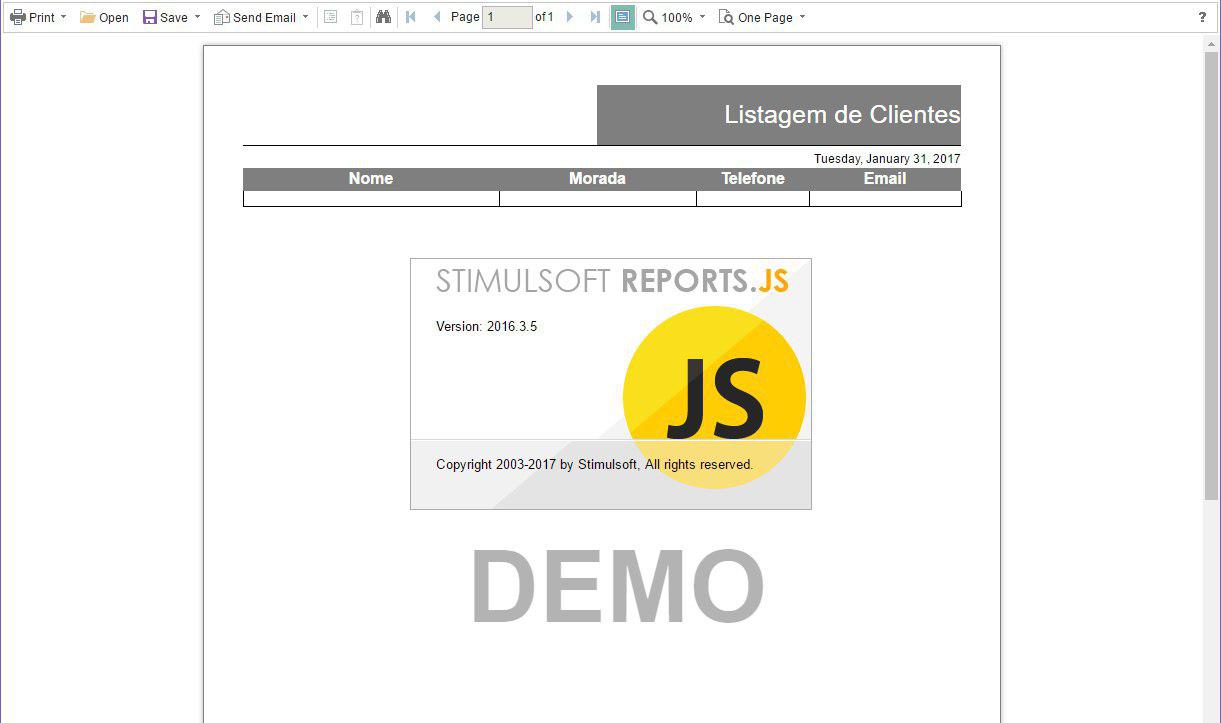Toggle full screen view mode icon
1221x723 pixels.
pos(622,17)
